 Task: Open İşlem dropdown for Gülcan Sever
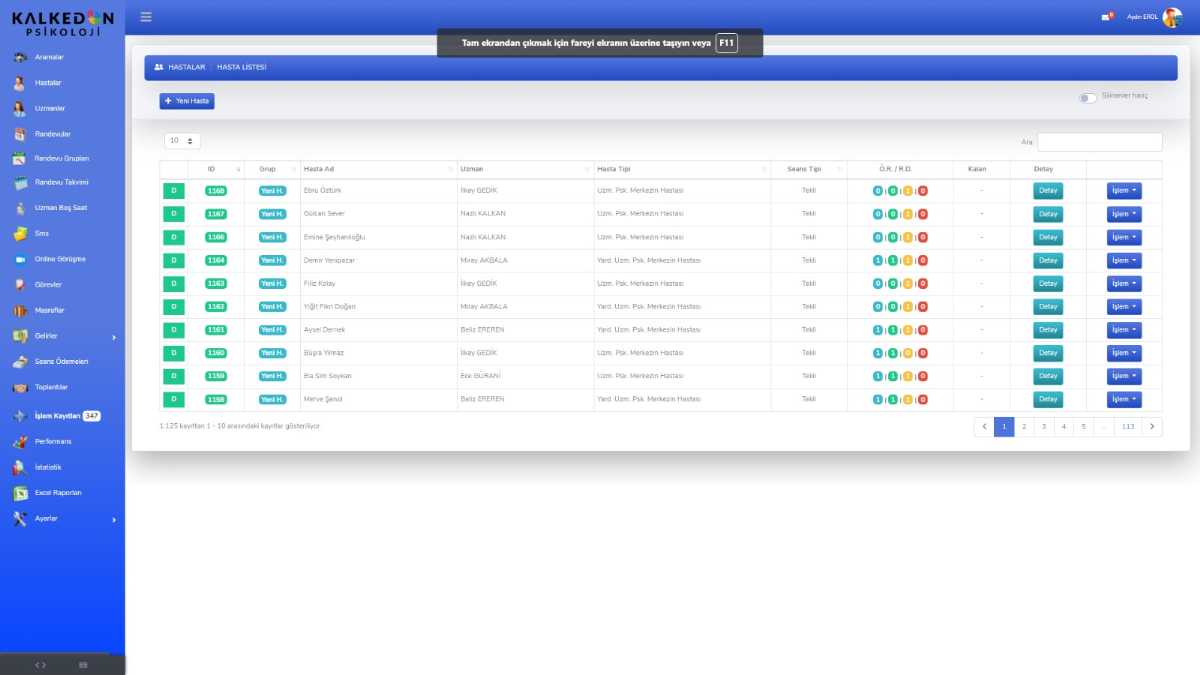[x=1124, y=214]
